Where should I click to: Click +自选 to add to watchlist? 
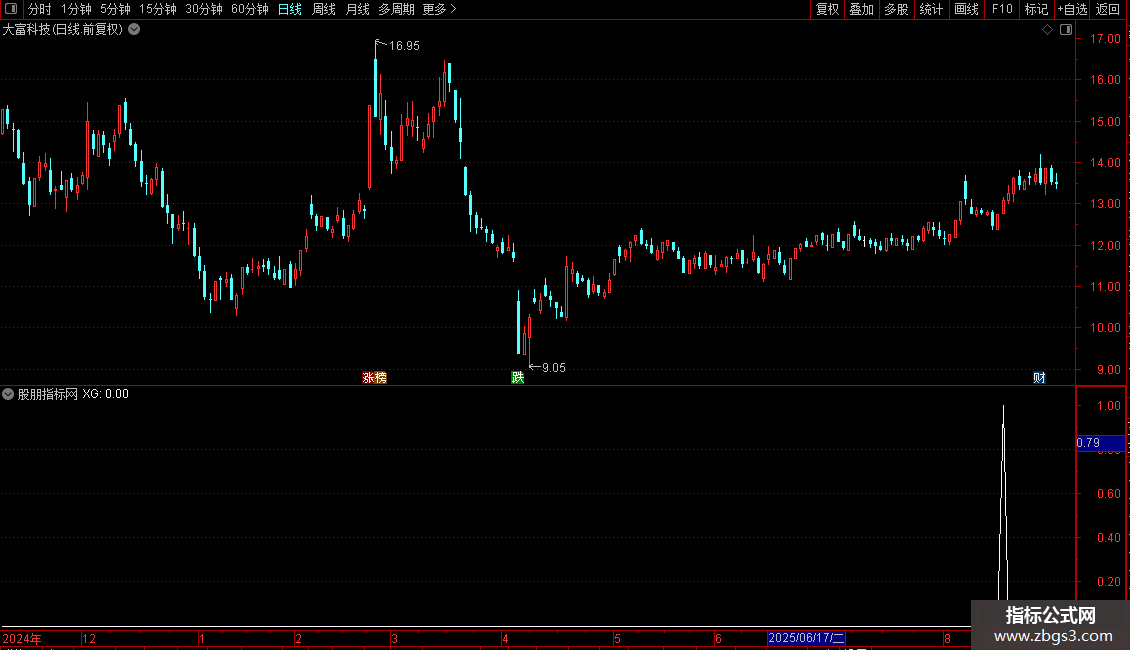(1072, 9)
